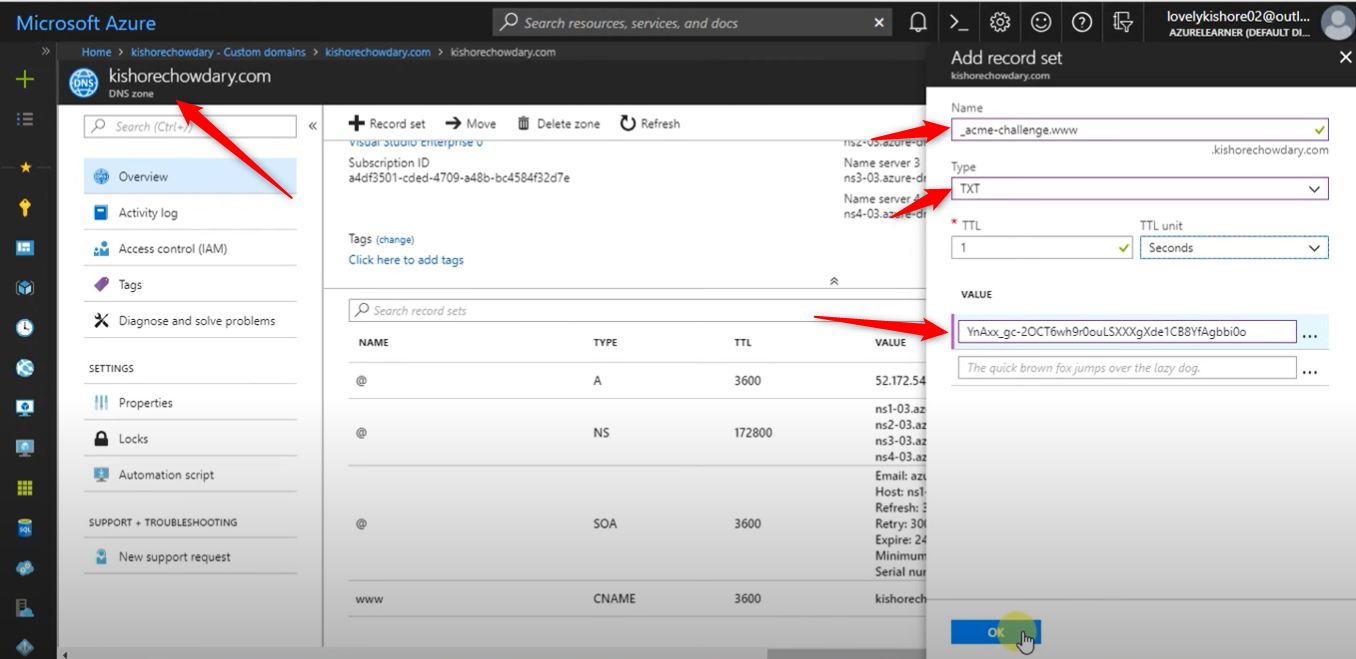
Task: Click Delete zone in toolbar
Action: point(558,123)
